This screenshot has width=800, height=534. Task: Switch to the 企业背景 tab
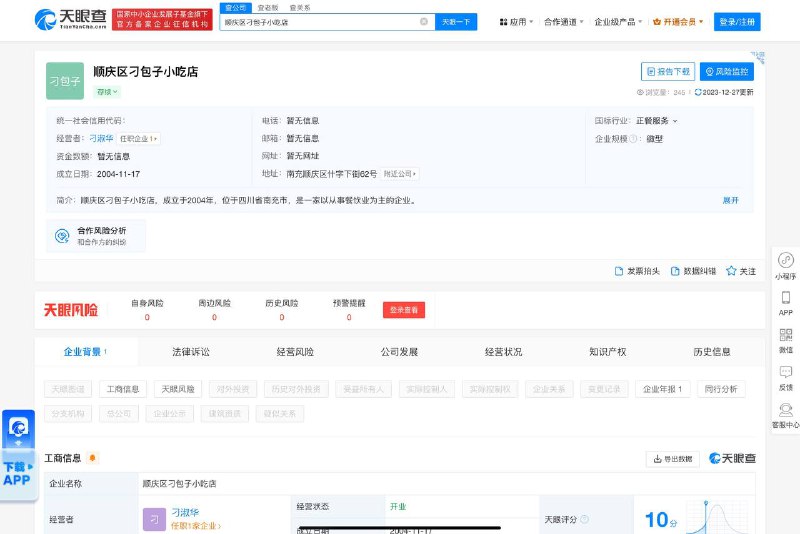click(x=86, y=351)
